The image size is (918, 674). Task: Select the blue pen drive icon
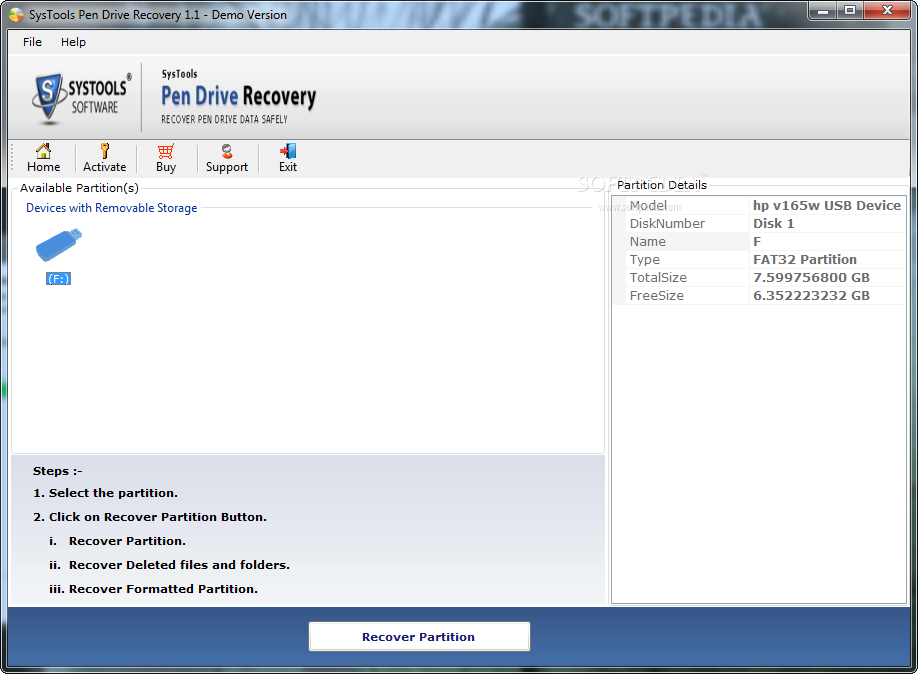tap(59, 245)
